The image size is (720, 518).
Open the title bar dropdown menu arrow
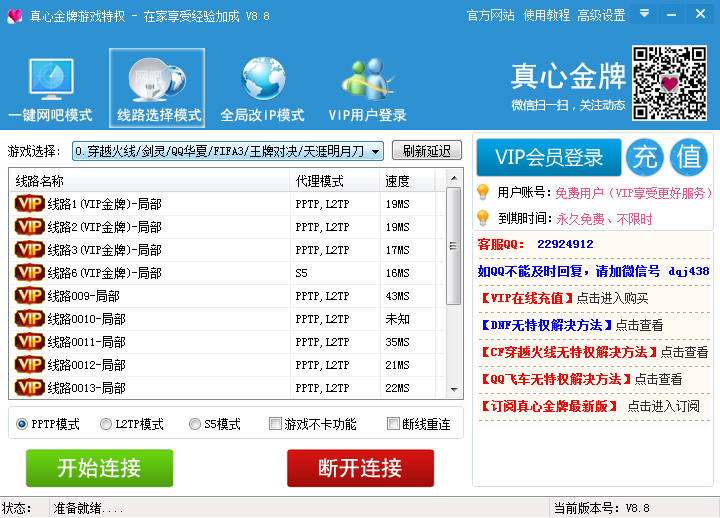[x=644, y=14]
